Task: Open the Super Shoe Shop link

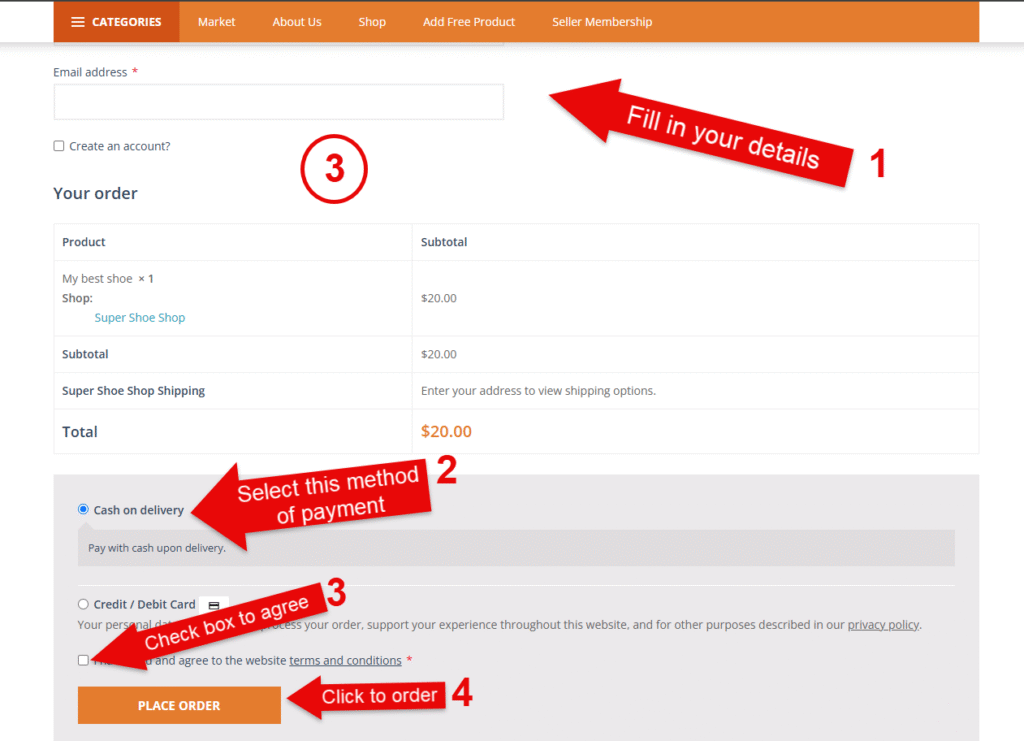Action: pyautogui.click(x=139, y=317)
